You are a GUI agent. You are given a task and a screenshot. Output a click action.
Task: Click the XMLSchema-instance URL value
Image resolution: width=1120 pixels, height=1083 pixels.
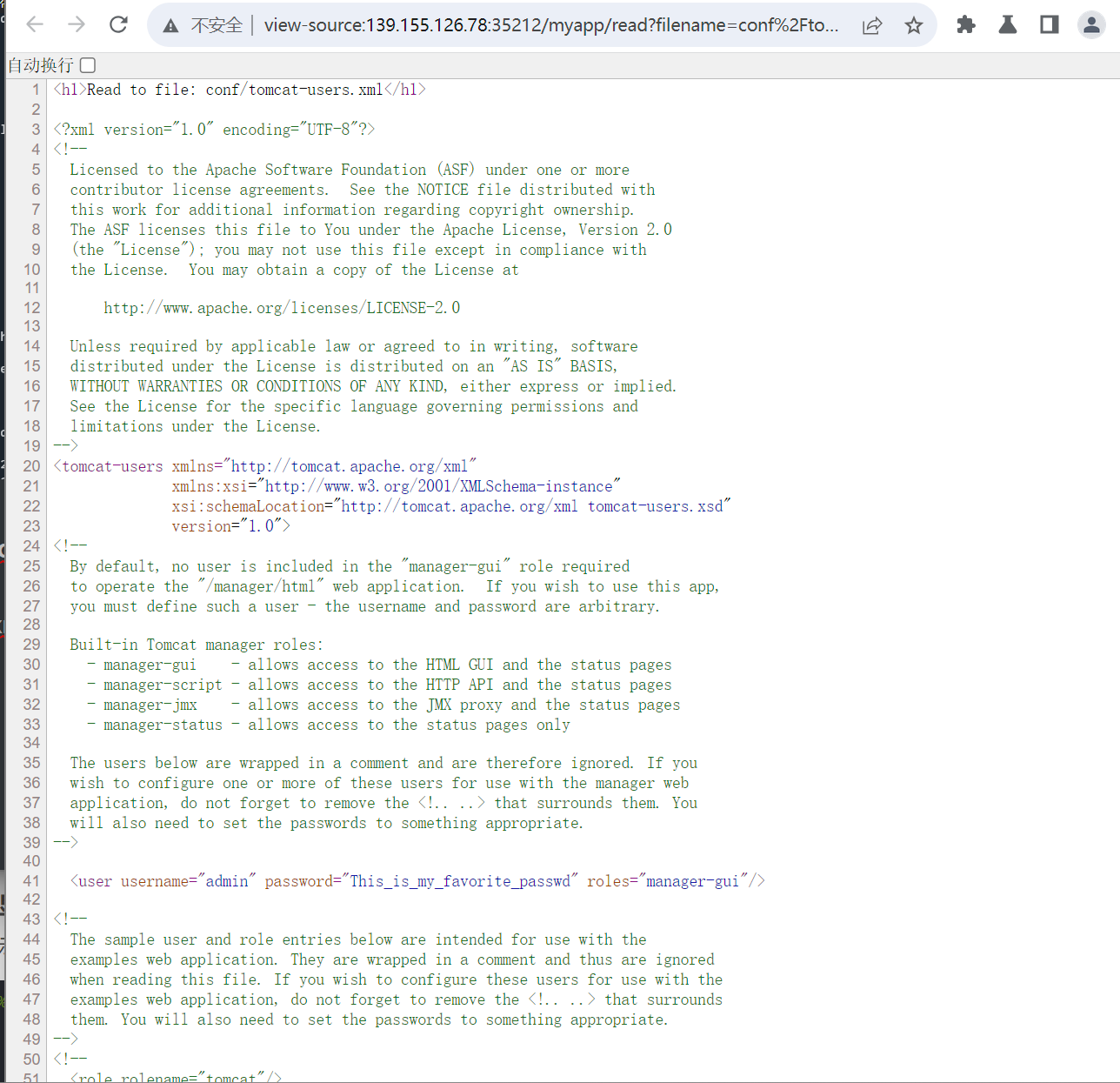coord(439,486)
